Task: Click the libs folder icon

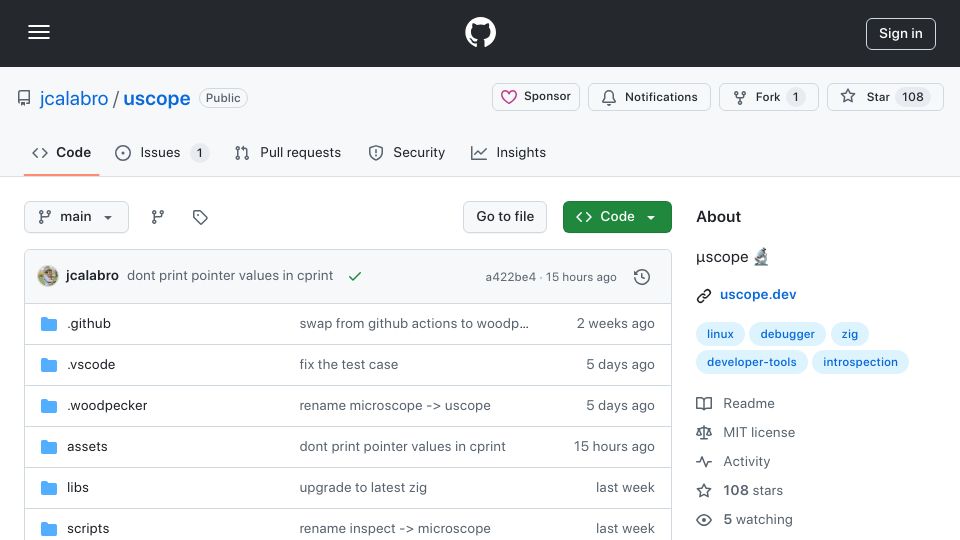Action: [x=49, y=488]
